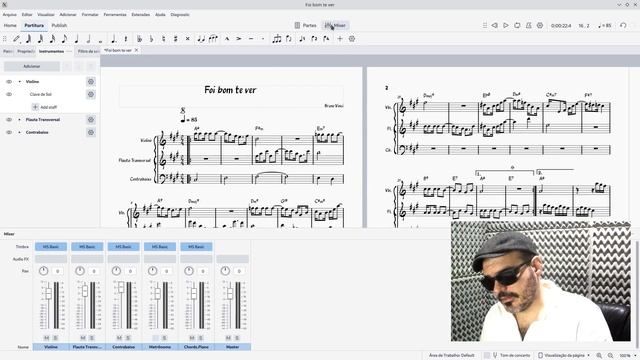Add augmentation dot to note

(x=113, y=39)
